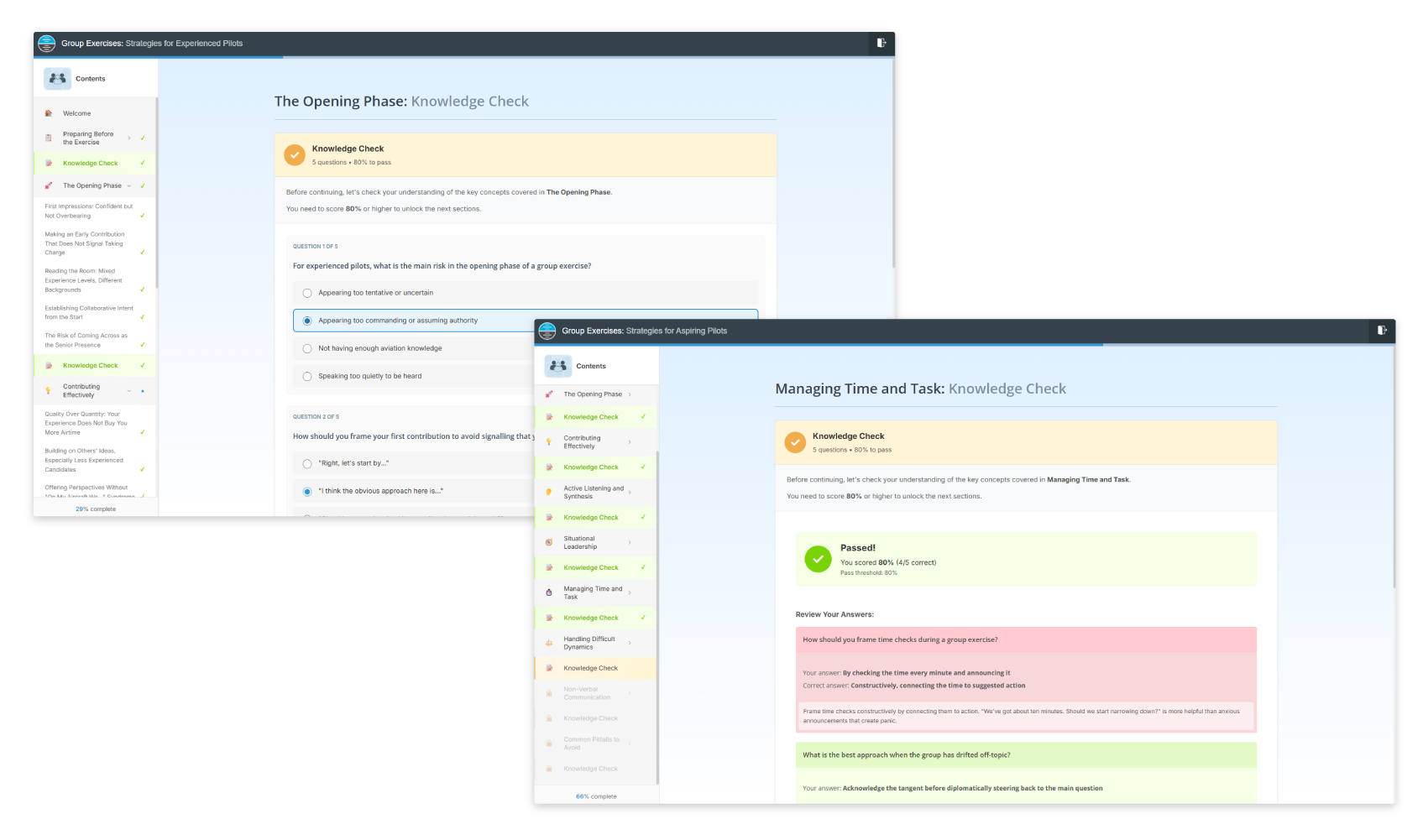Expand Handling Difficult Dynamics chevron
The height and width of the screenshot is (840, 1428).
[630, 643]
